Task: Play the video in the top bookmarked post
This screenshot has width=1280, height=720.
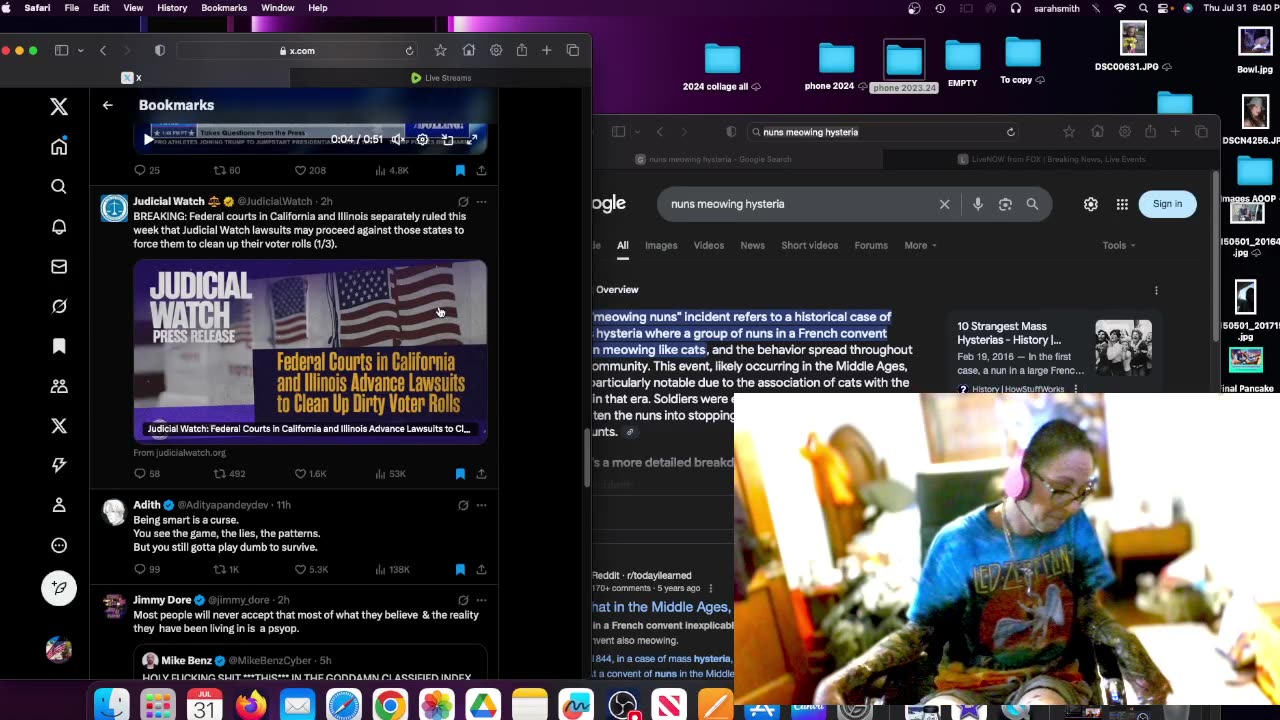Action: coord(149,140)
